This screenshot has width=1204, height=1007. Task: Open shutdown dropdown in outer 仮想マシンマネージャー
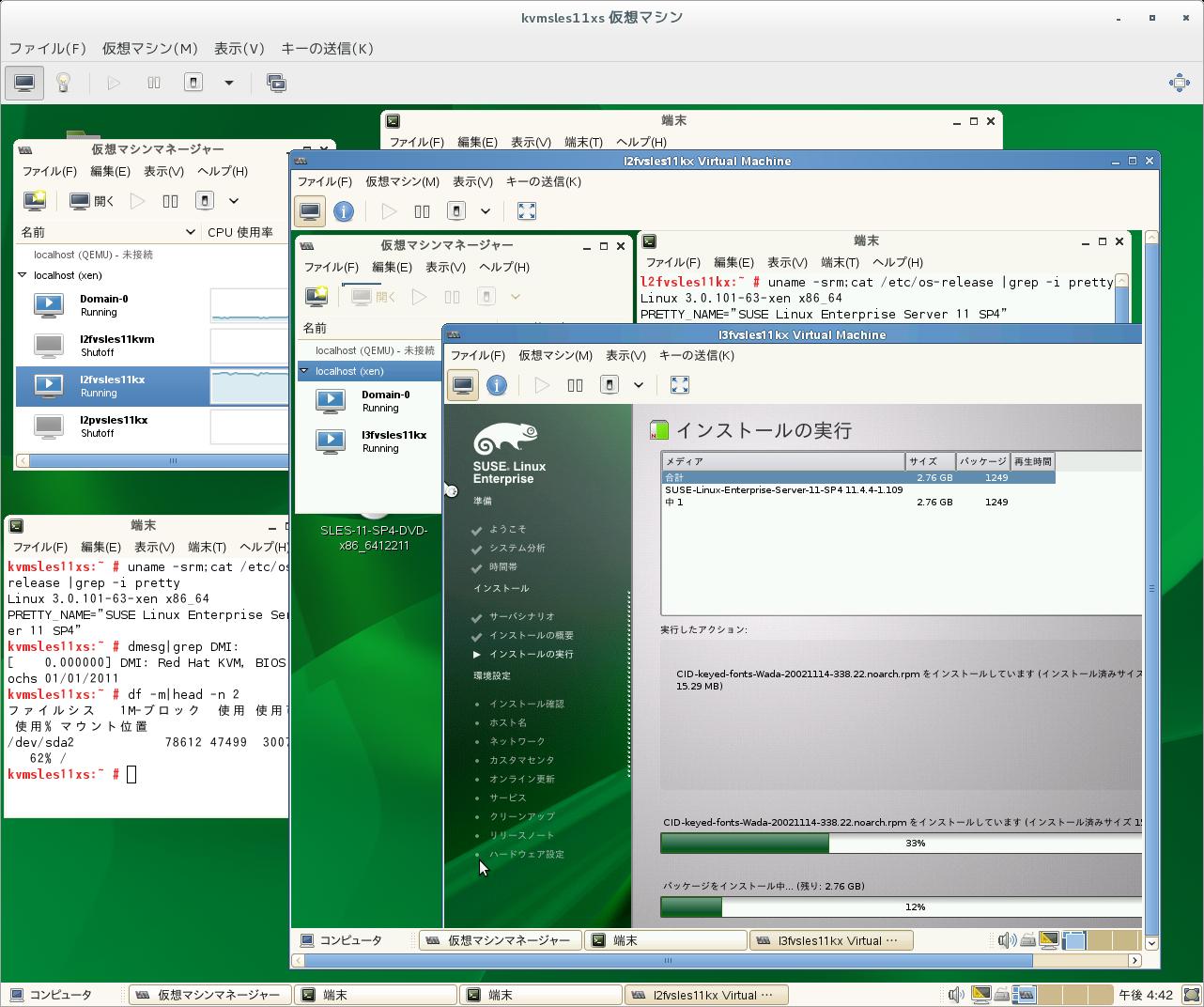(x=234, y=200)
